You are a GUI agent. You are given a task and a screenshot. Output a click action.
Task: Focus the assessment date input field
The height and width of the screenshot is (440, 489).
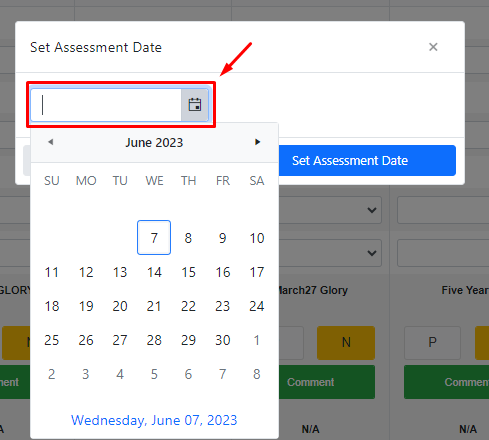[x=106, y=105]
